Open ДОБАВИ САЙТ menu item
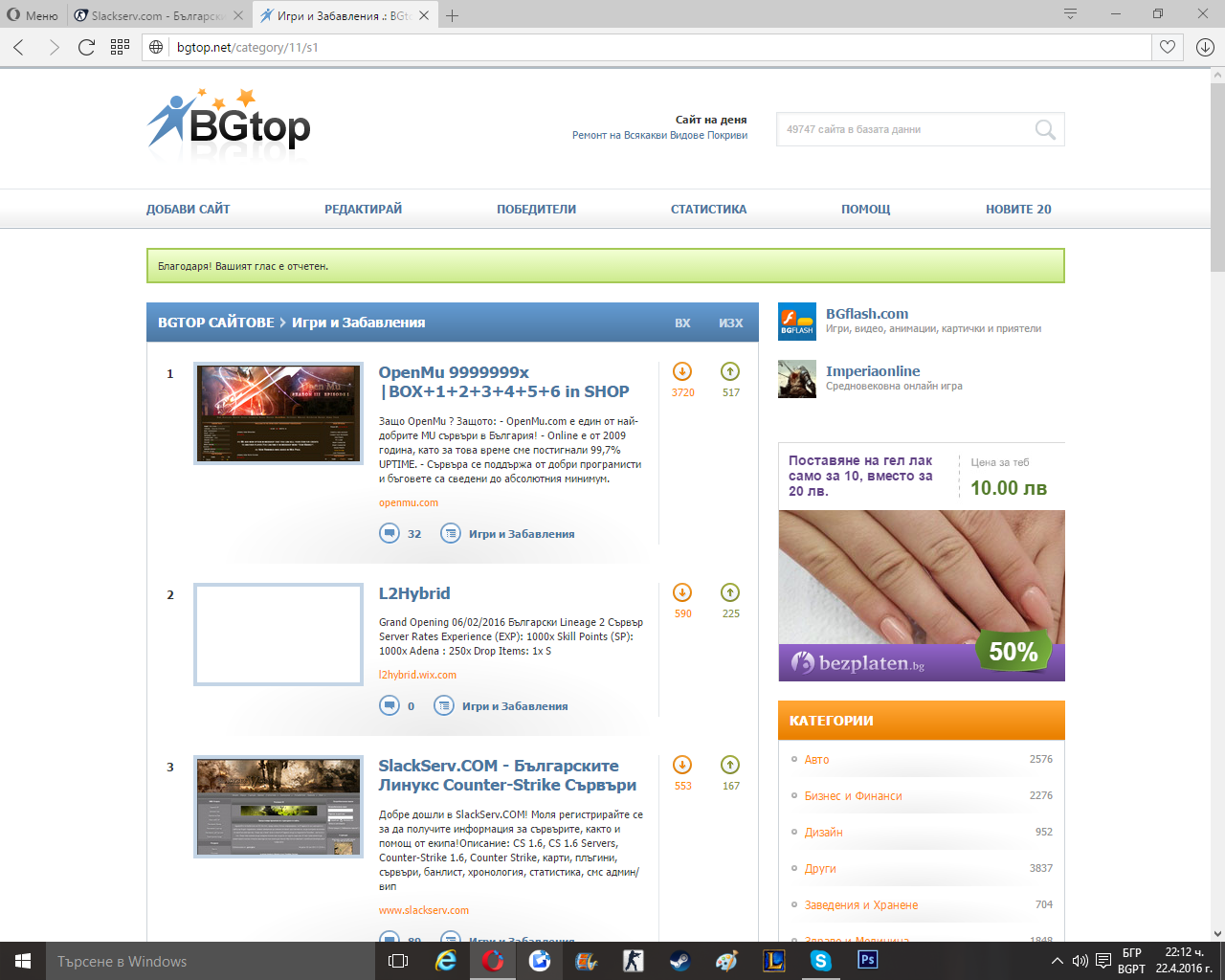Screen dimensions: 1225x980 [188, 209]
